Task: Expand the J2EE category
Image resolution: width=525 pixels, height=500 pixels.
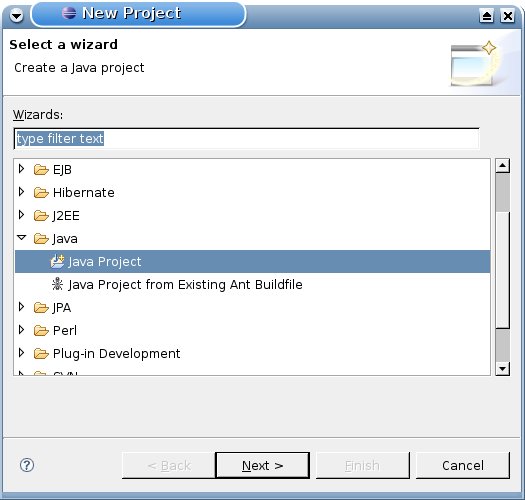Action: 21,215
